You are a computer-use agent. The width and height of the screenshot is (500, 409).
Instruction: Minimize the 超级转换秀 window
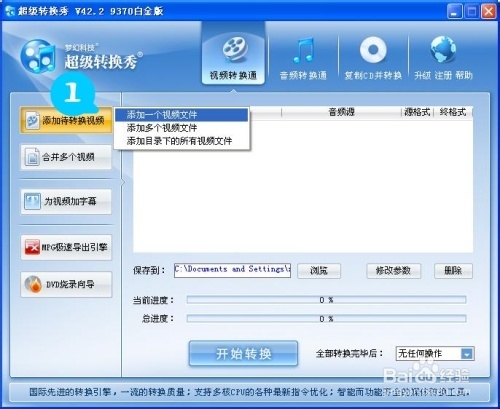pyautogui.click(x=454, y=12)
